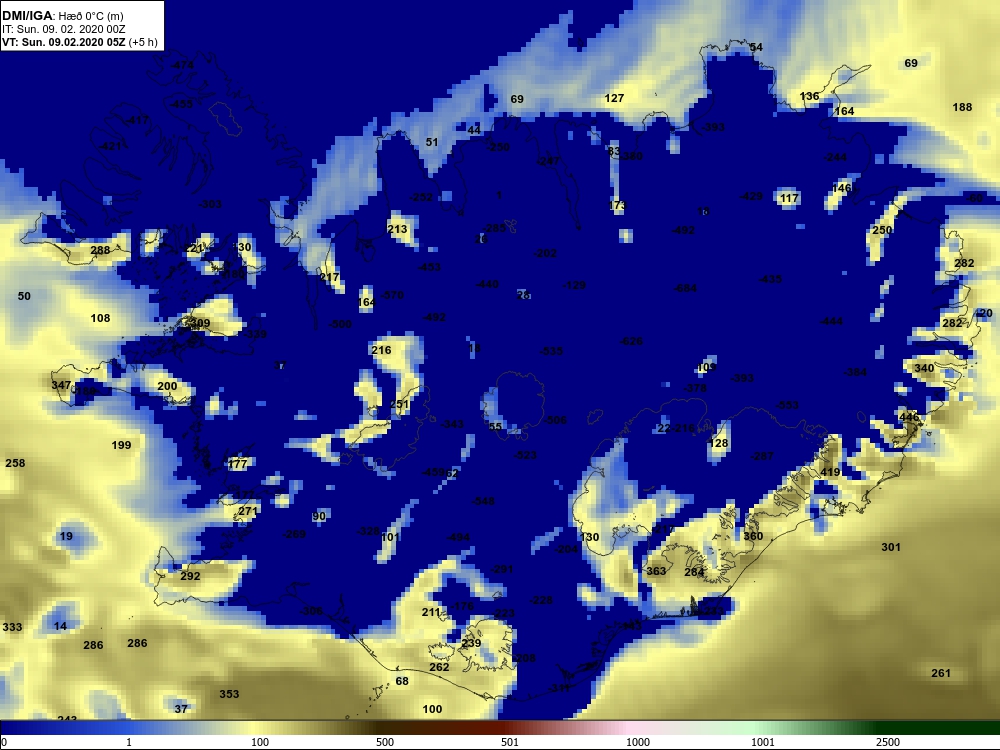Click the legend label "1001"
Viewport: 1000px width, 750px height.
coord(763,742)
